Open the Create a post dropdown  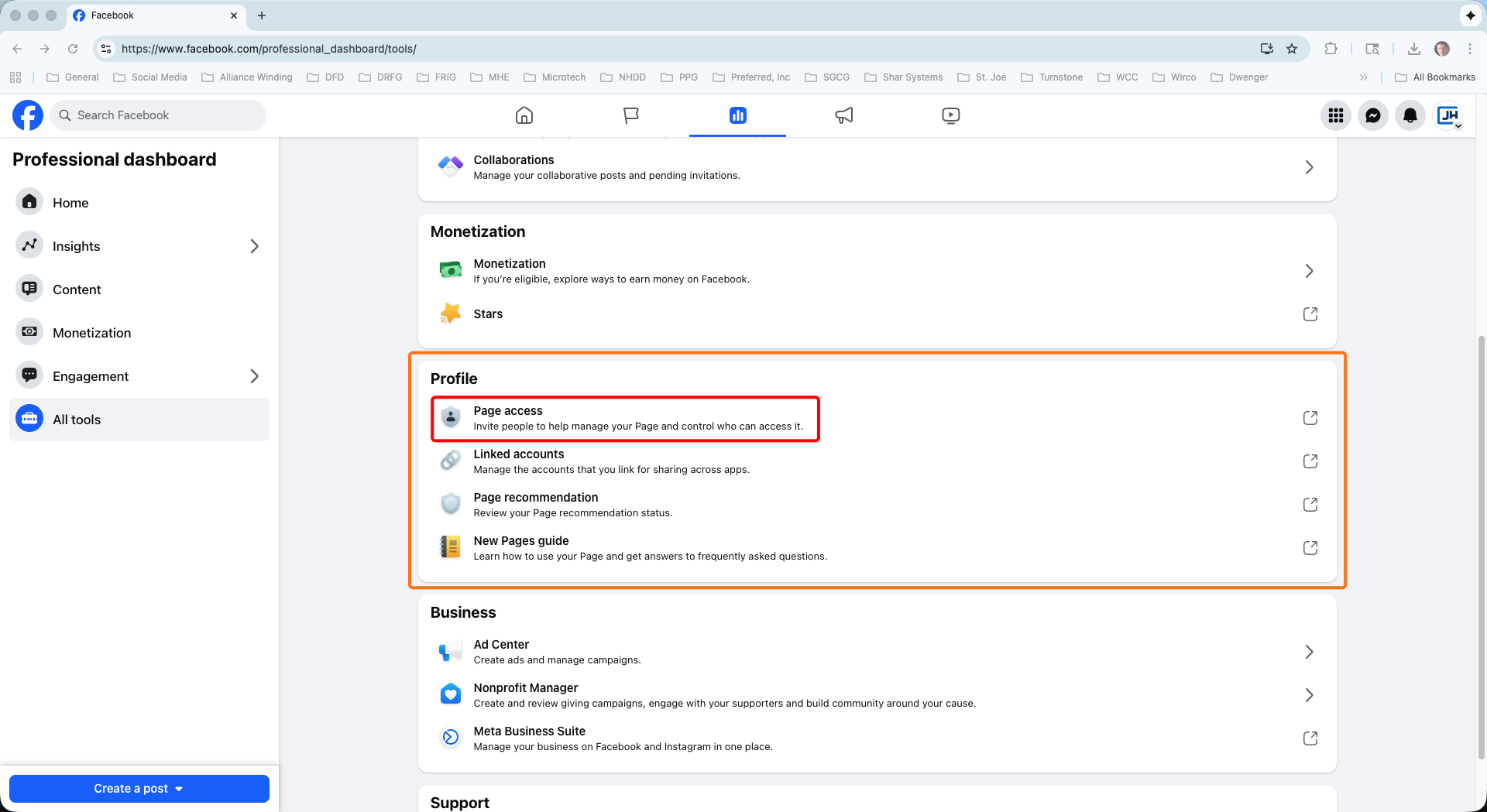139,789
